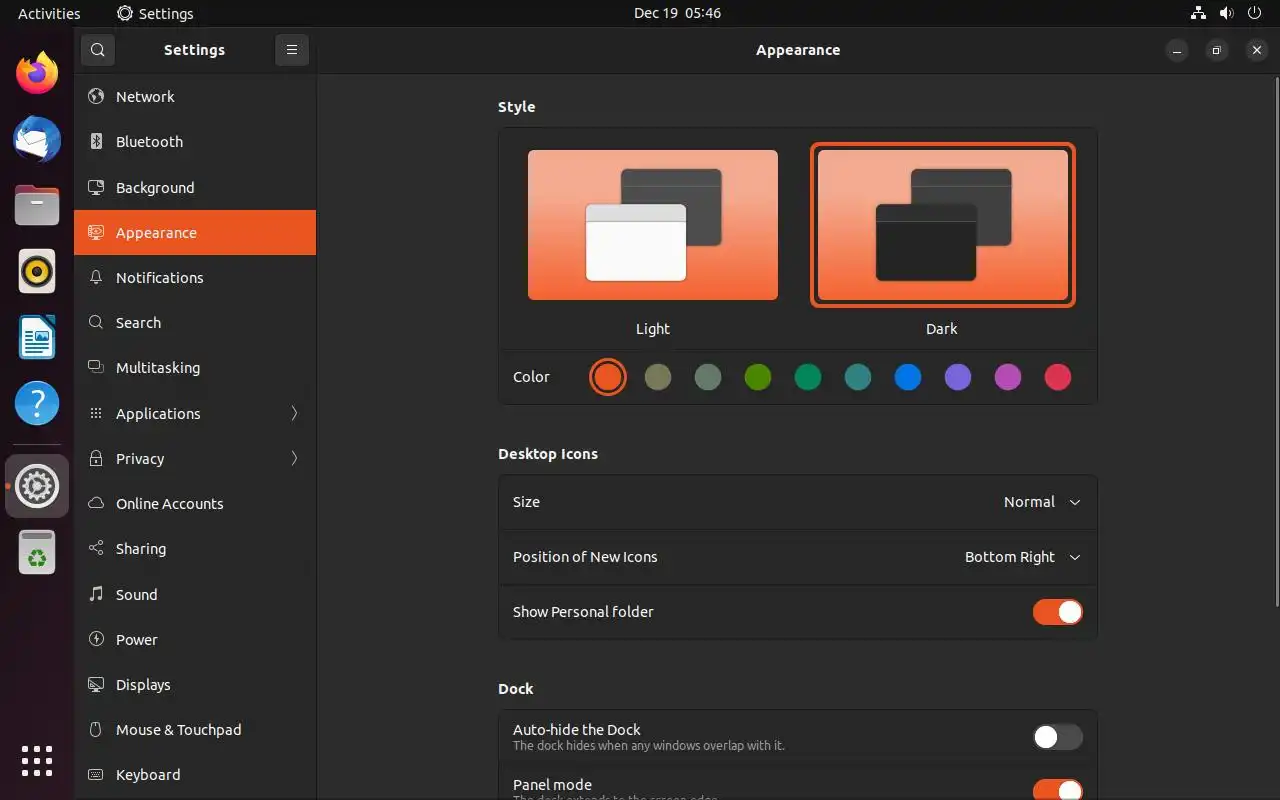This screenshot has width=1280, height=800.
Task: Switch to the Background panel
Action: (x=195, y=187)
